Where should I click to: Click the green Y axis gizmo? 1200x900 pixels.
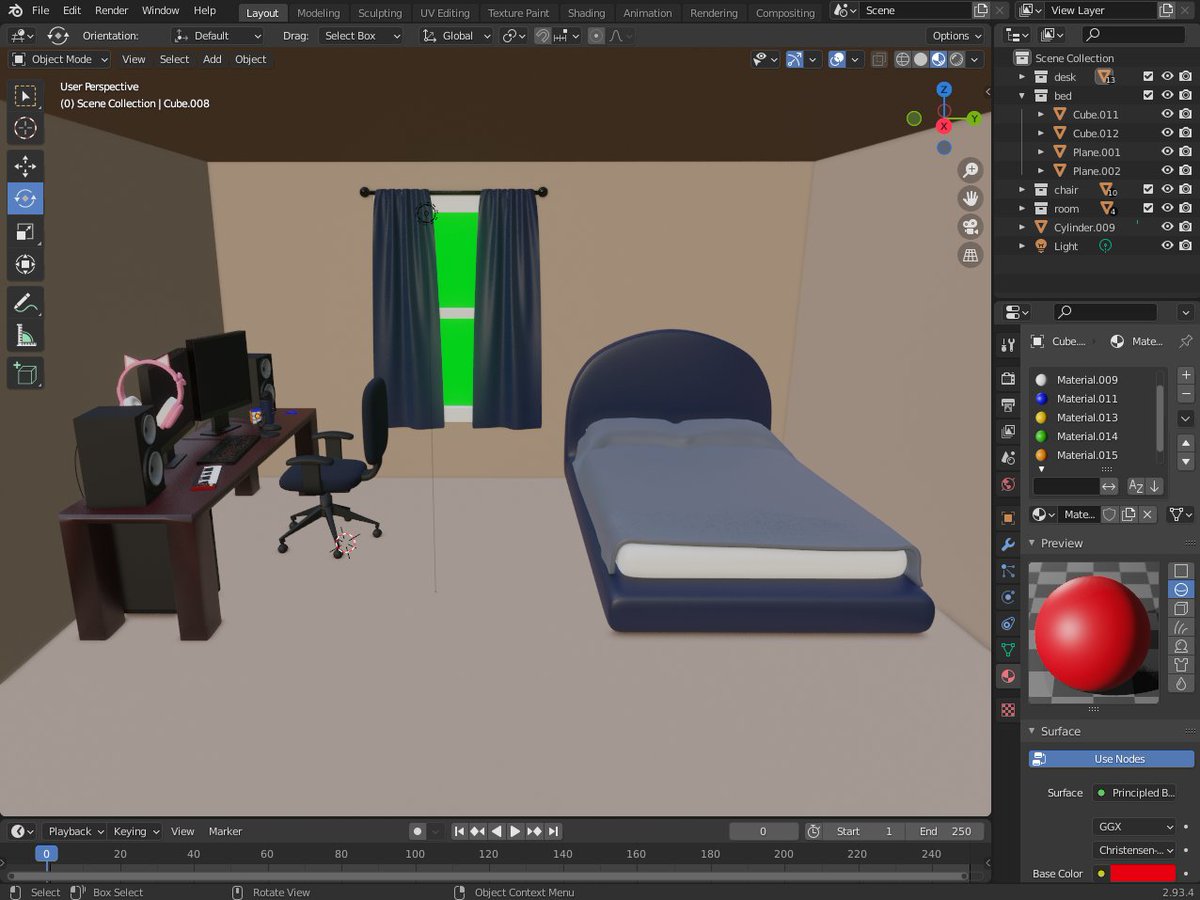[974, 118]
